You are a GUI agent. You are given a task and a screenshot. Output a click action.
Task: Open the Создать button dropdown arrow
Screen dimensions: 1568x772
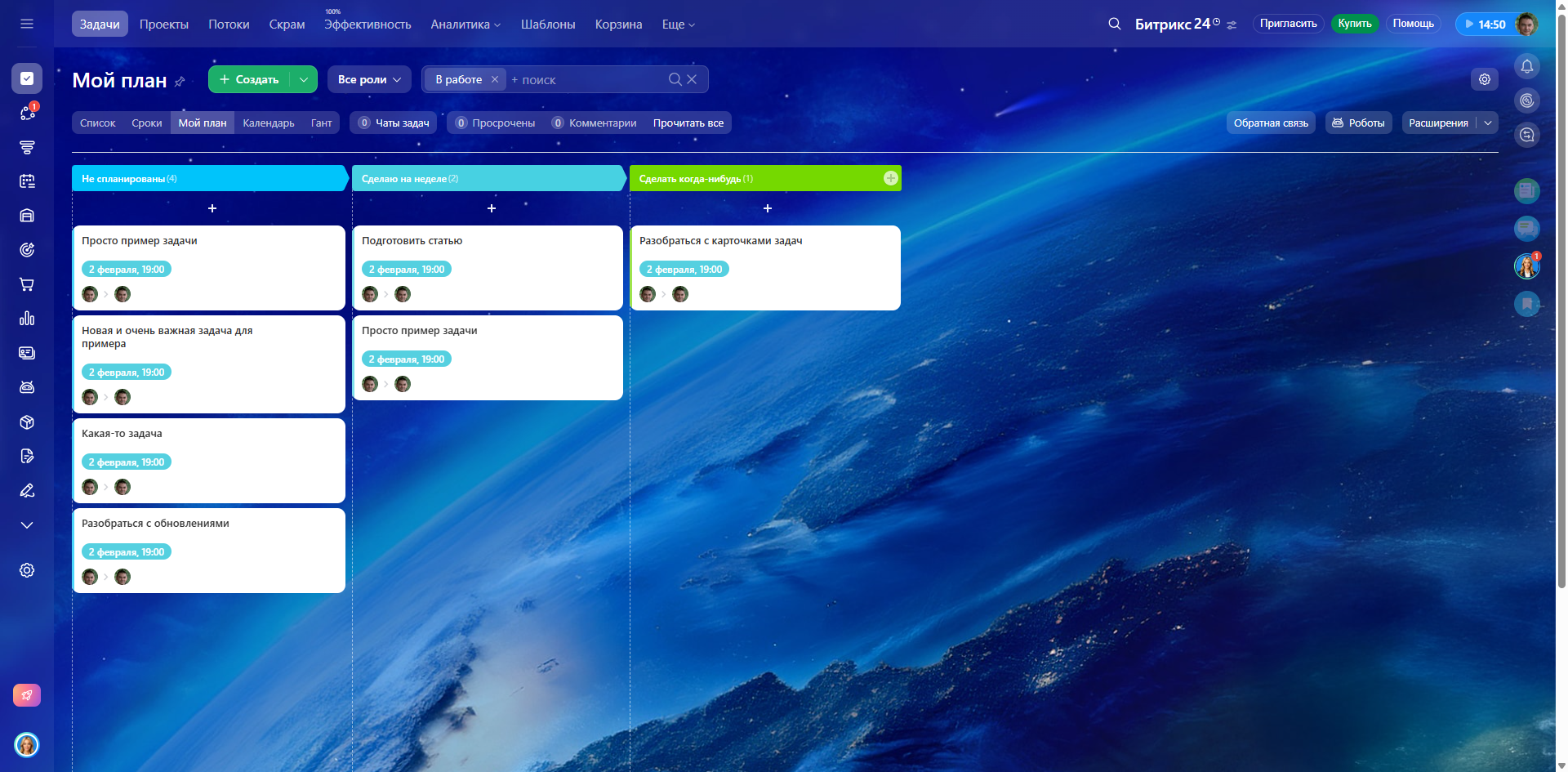304,79
